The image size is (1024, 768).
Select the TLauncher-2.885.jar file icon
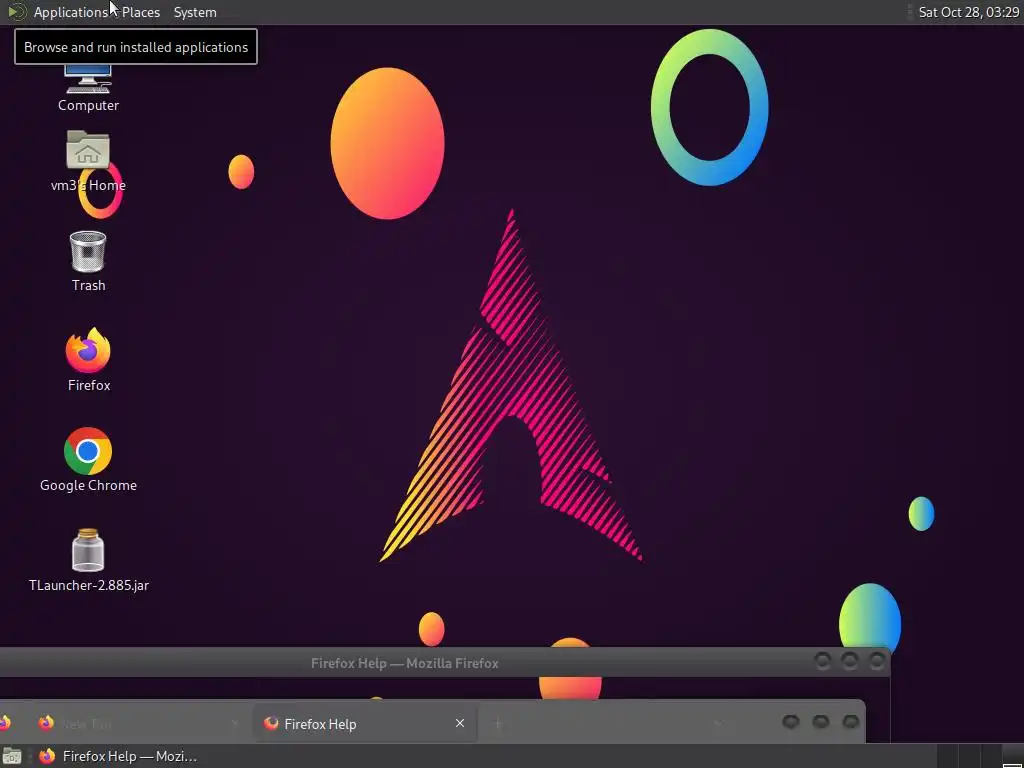88,560
